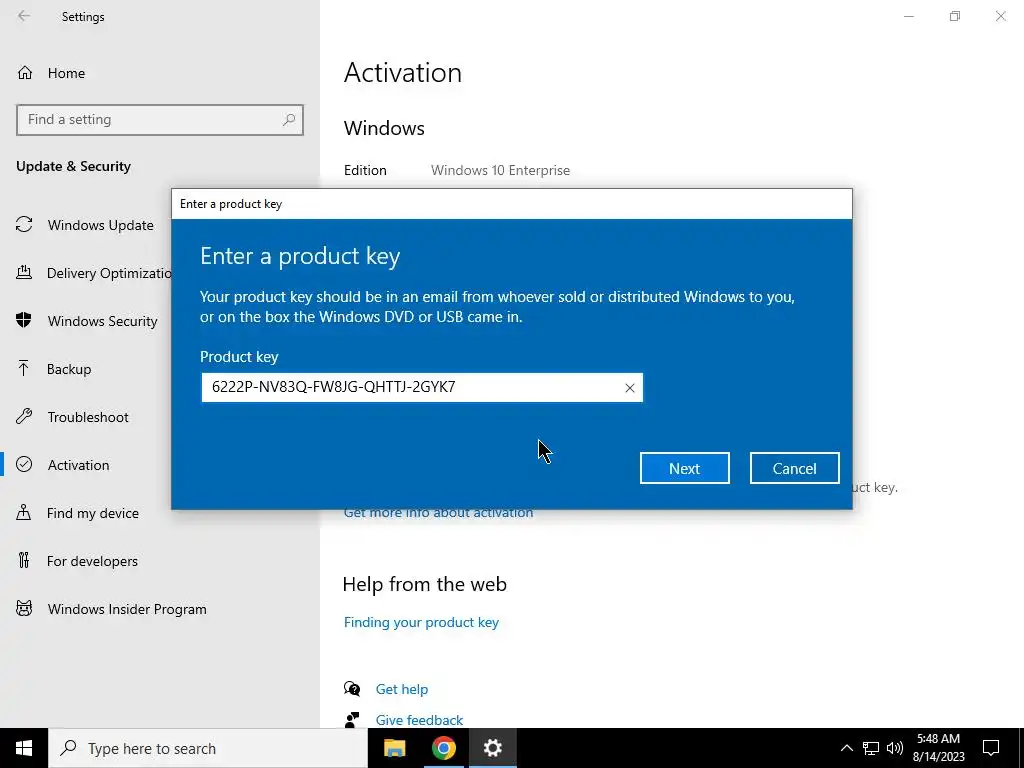Click the Delivery Optimization label

(109, 273)
